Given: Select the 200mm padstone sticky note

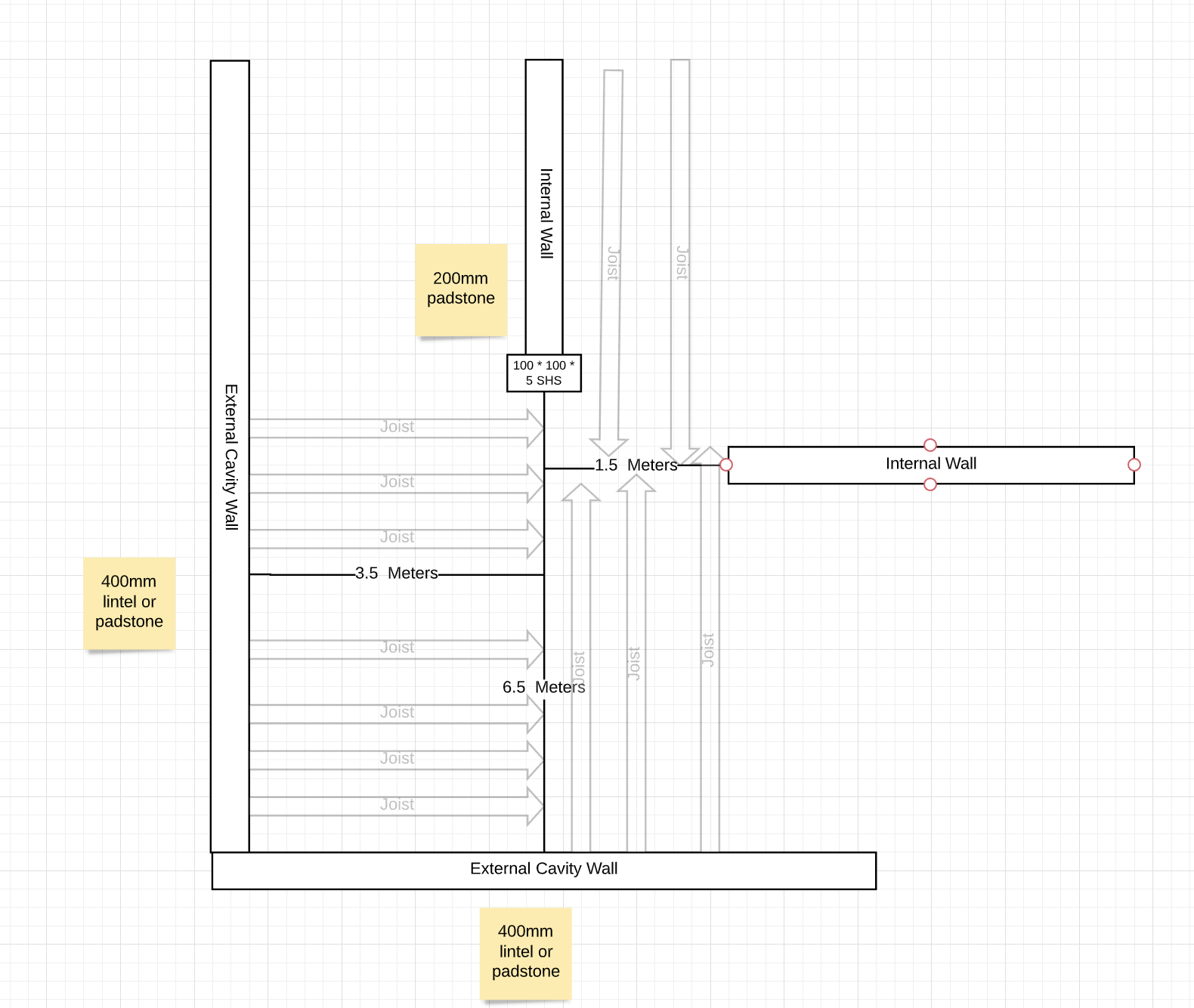Looking at the screenshot, I should pyautogui.click(x=461, y=289).
